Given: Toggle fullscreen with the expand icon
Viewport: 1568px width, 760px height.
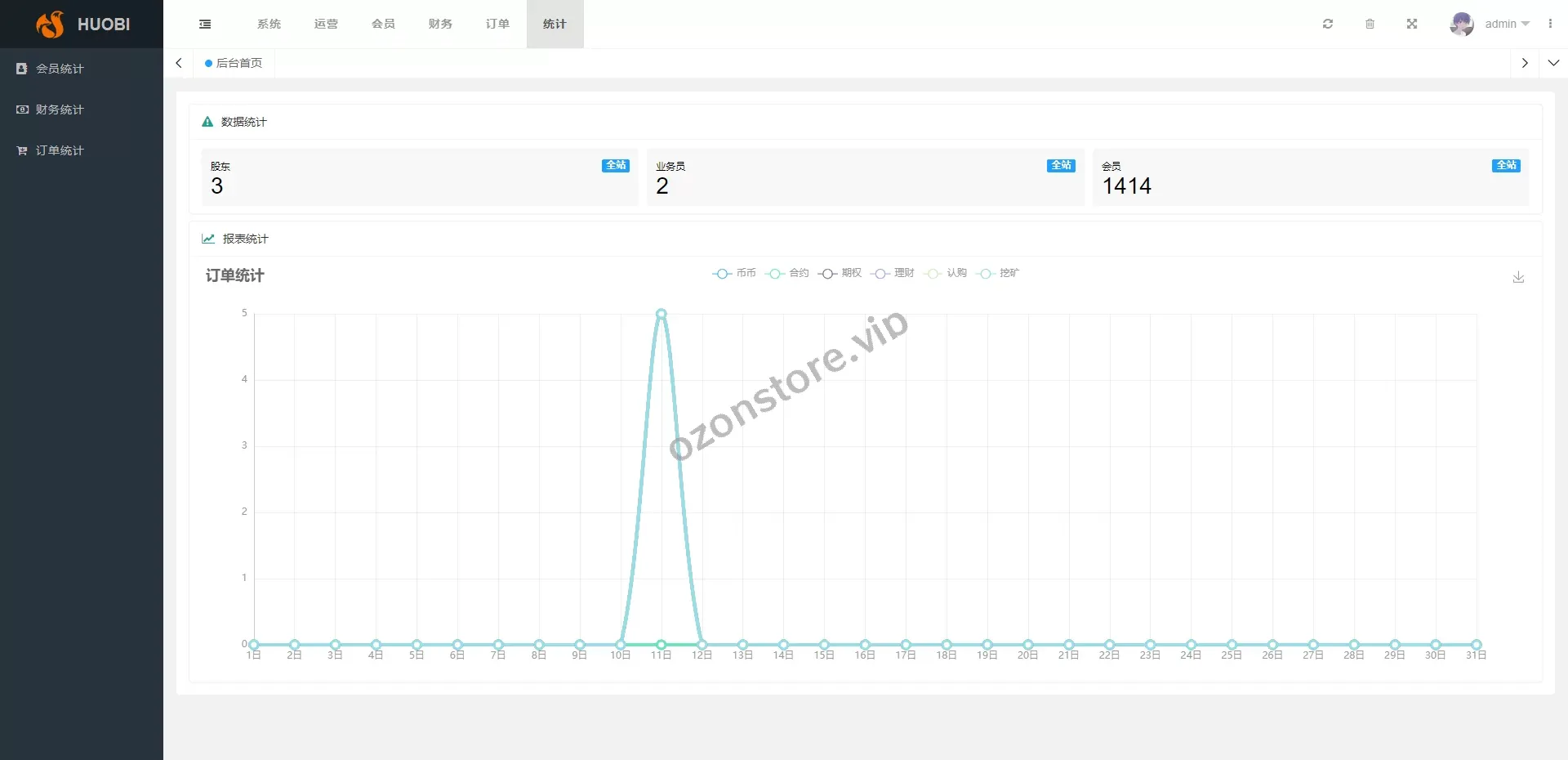Looking at the screenshot, I should point(1412,25).
